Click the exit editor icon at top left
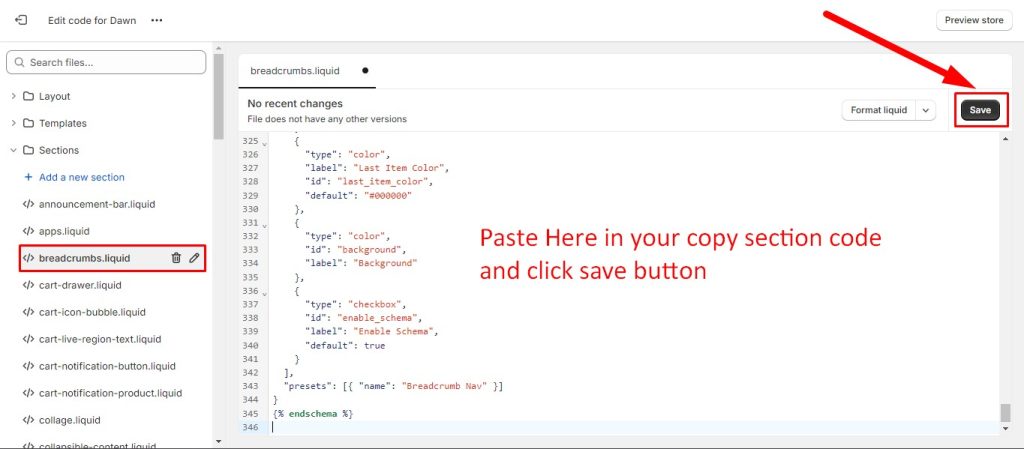This screenshot has height=449, width=1024. (21, 20)
